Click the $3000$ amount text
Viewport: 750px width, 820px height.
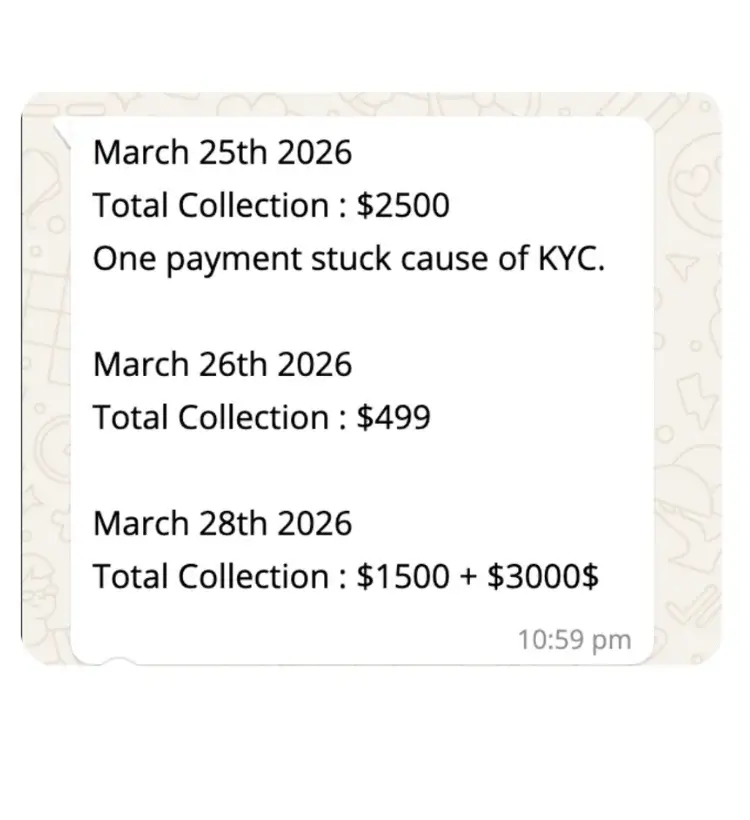543,576
